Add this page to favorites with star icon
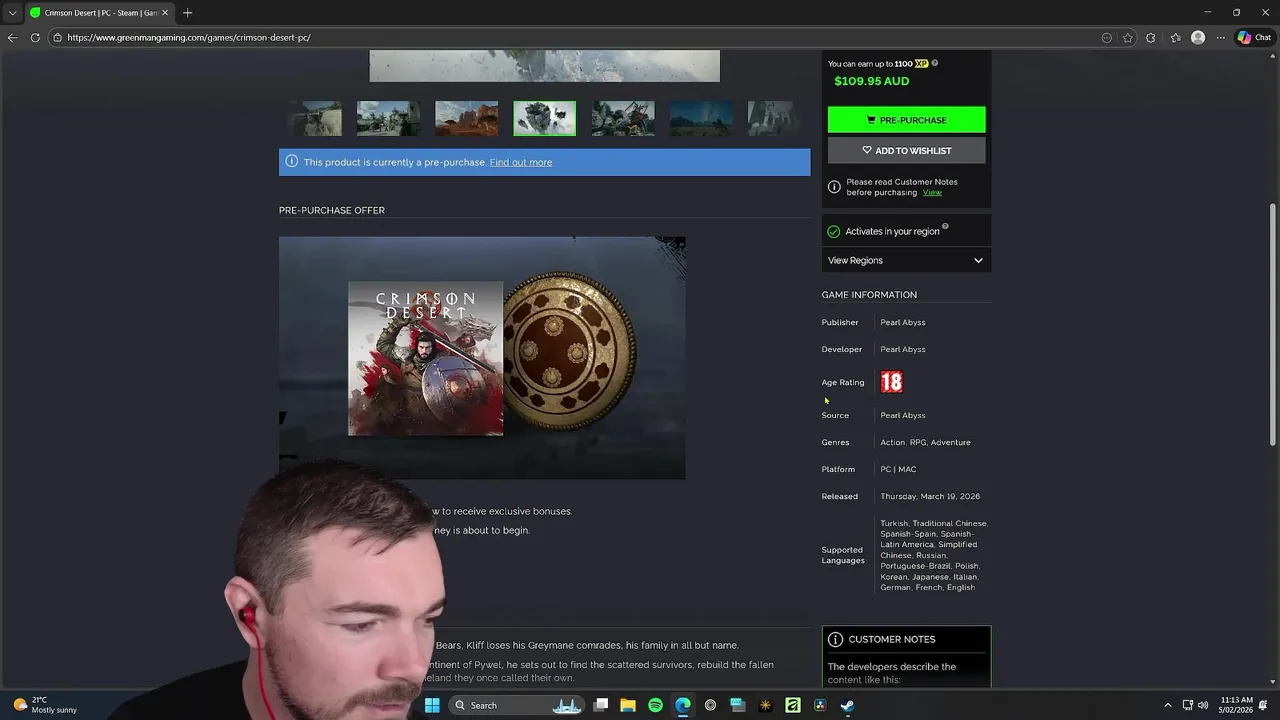The height and width of the screenshot is (720, 1280). [x=1128, y=37]
